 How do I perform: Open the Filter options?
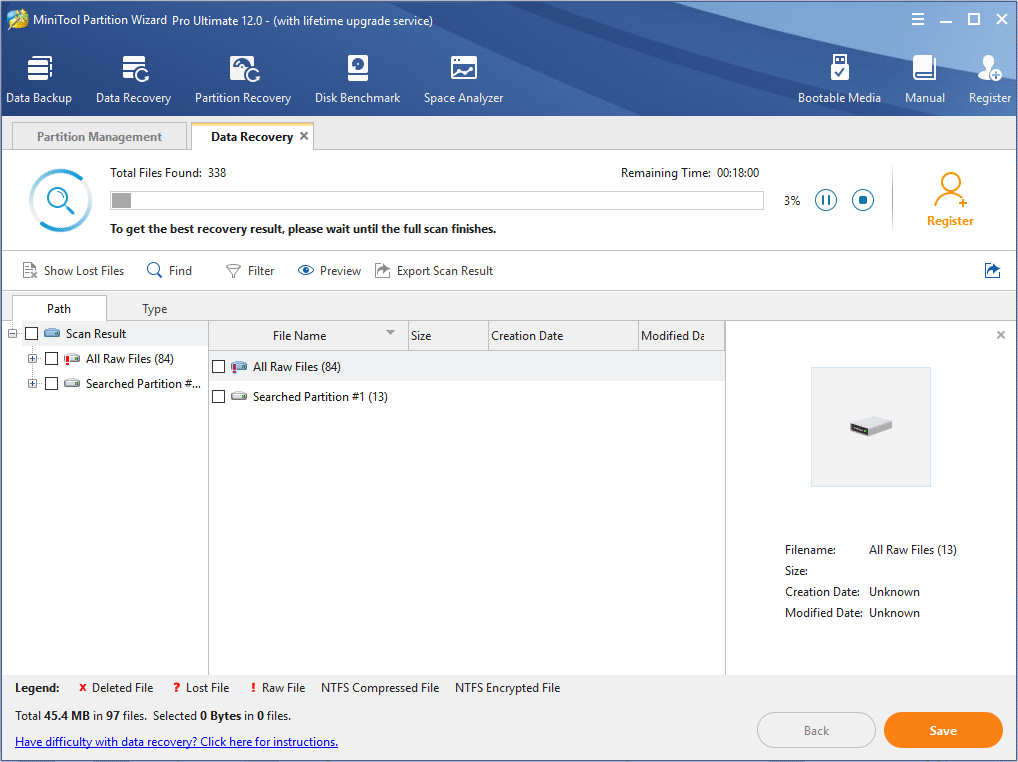click(x=250, y=271)
